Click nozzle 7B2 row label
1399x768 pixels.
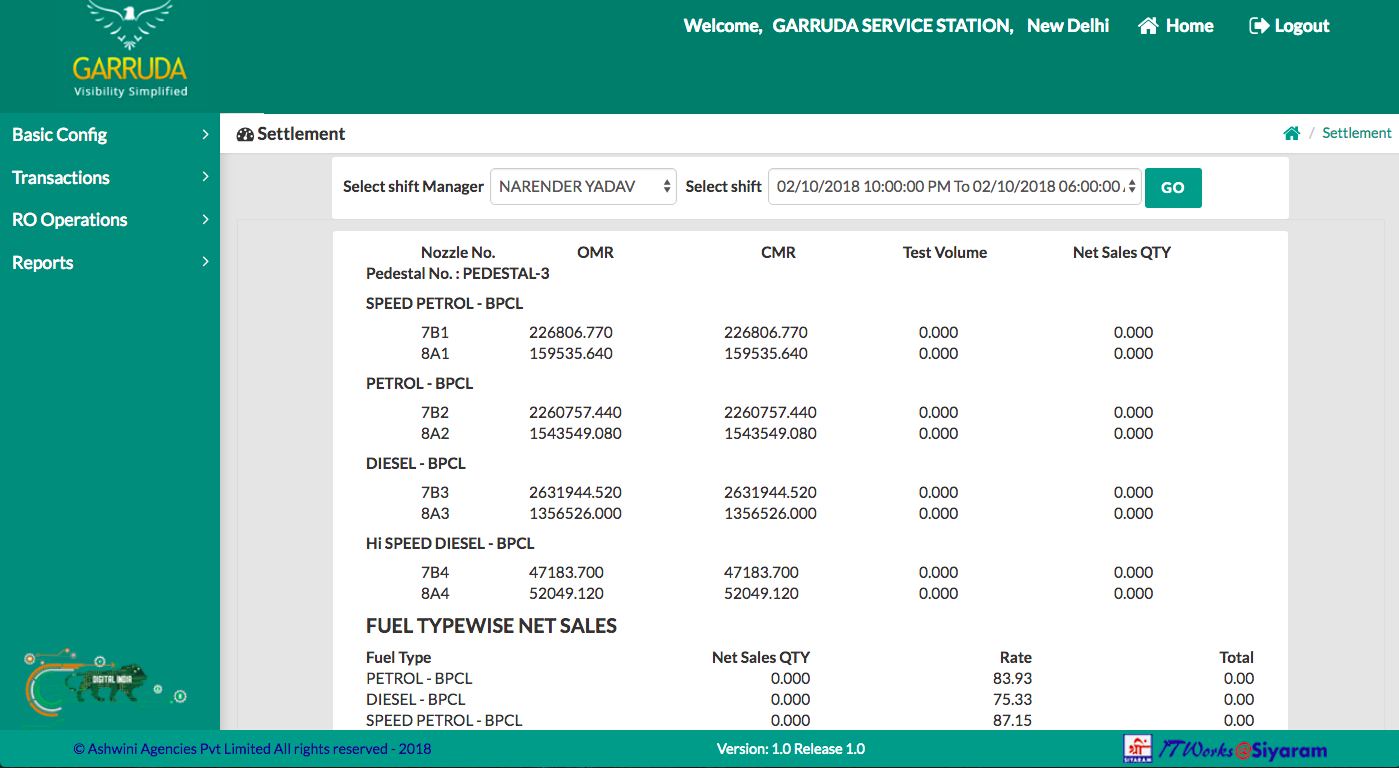435,412
